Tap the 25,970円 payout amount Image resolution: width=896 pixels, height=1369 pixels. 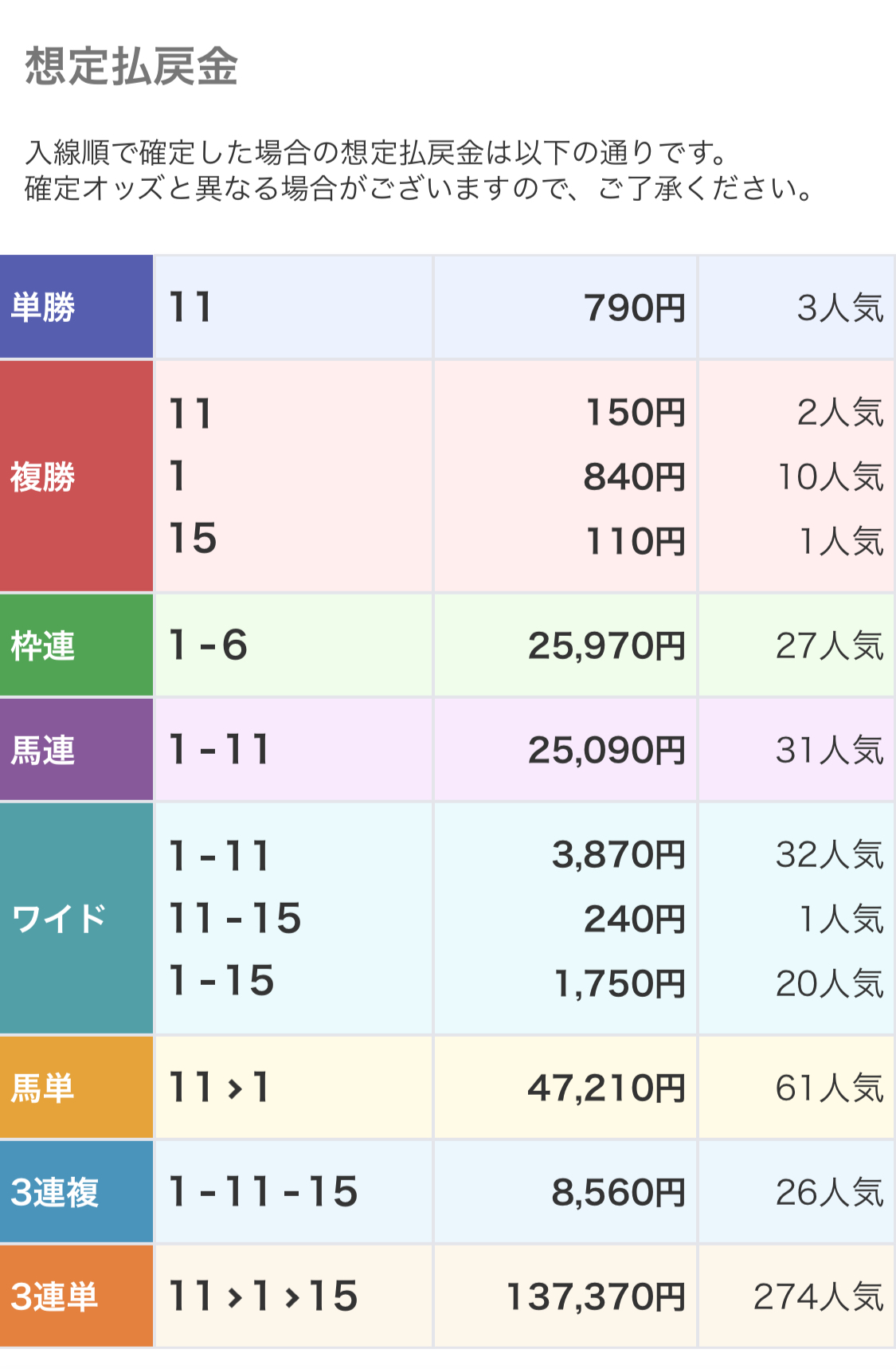pos(606,646)
